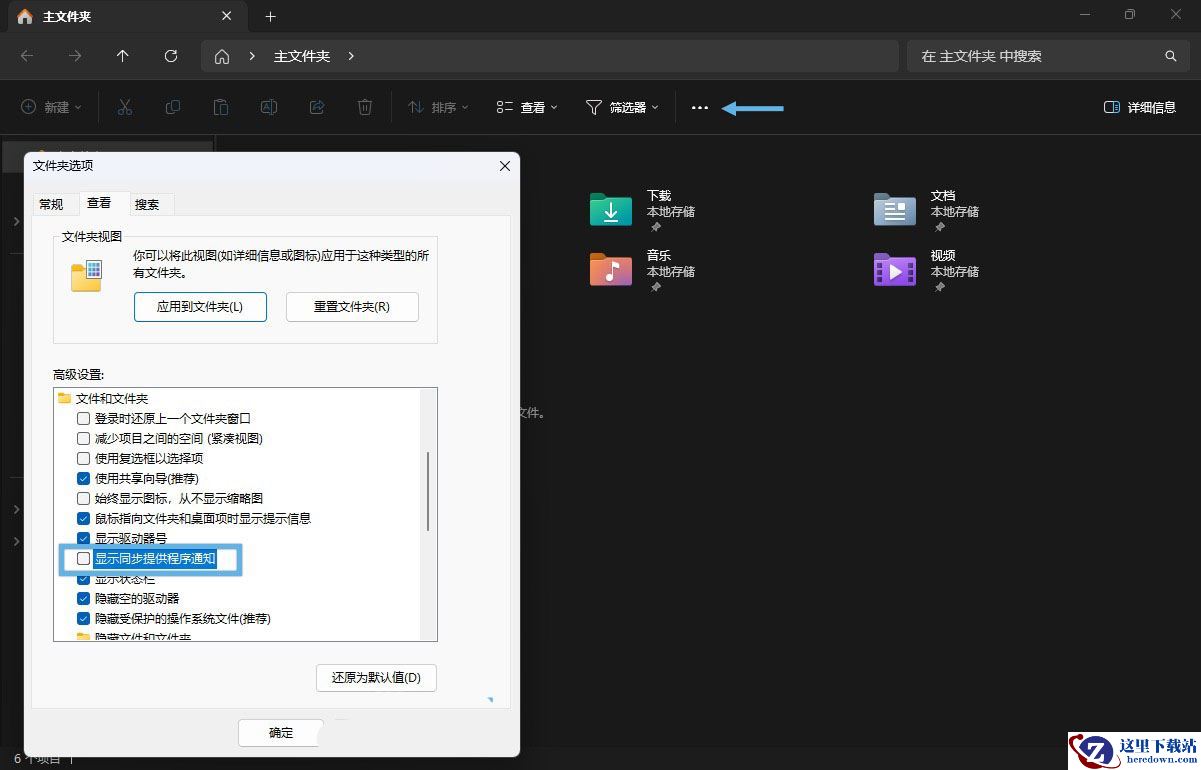1201x770 pixels.
Task: Open the 排序 sort dropdown
Action: click(438, 107)
